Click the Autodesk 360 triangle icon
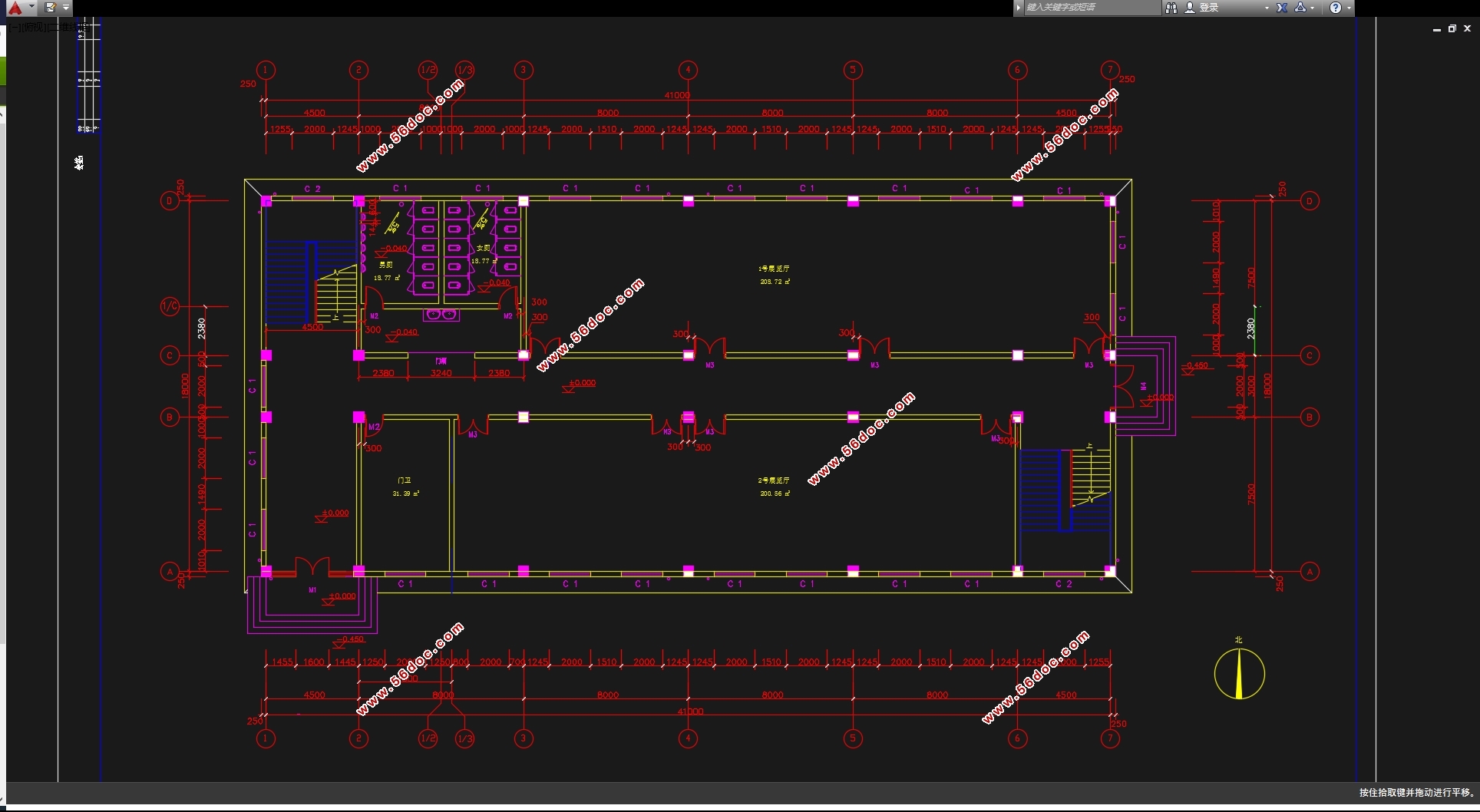 tap(1300, 8)
